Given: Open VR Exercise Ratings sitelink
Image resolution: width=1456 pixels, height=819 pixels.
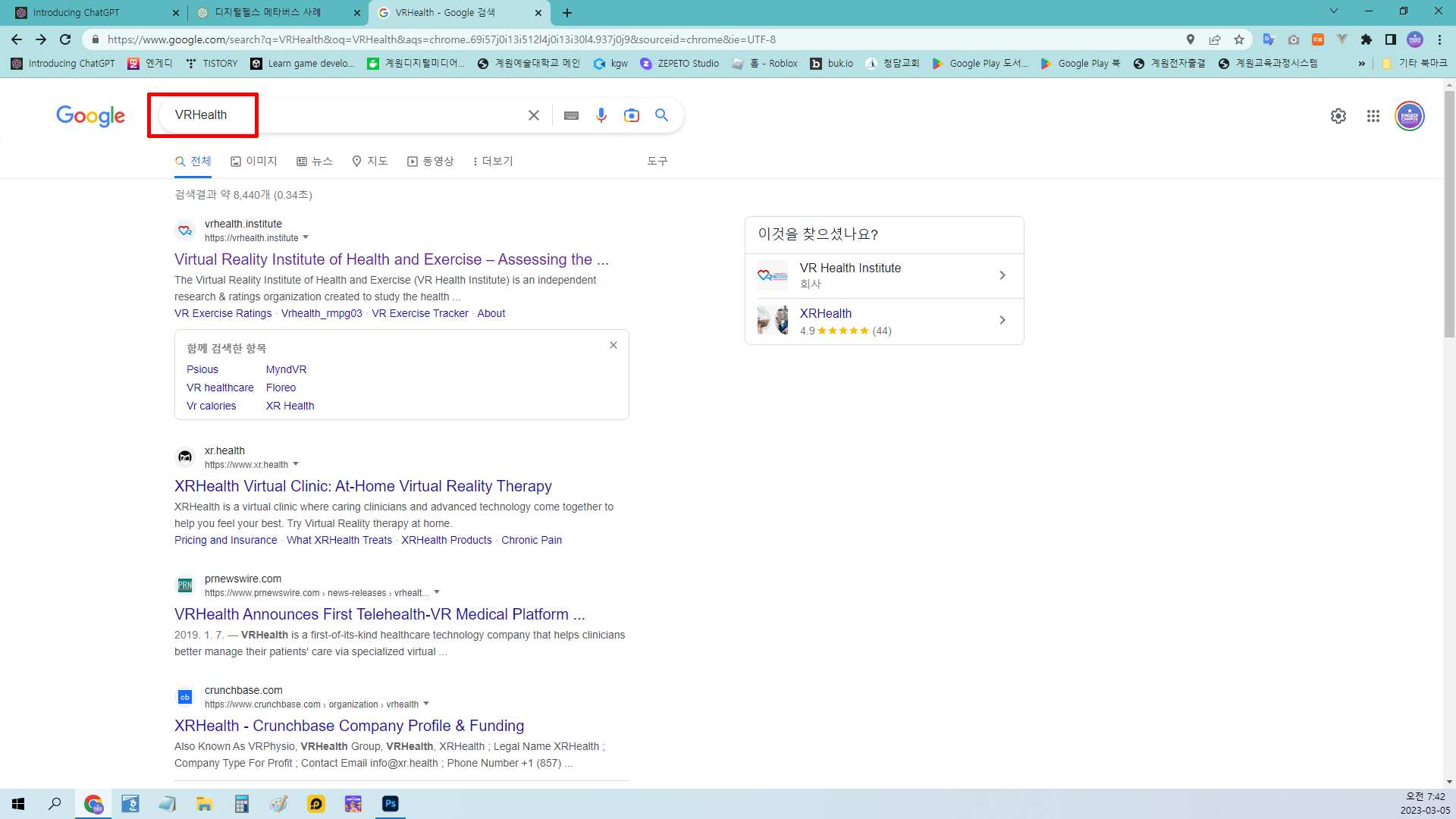Looking at the screenshot, I should (223, 313).
